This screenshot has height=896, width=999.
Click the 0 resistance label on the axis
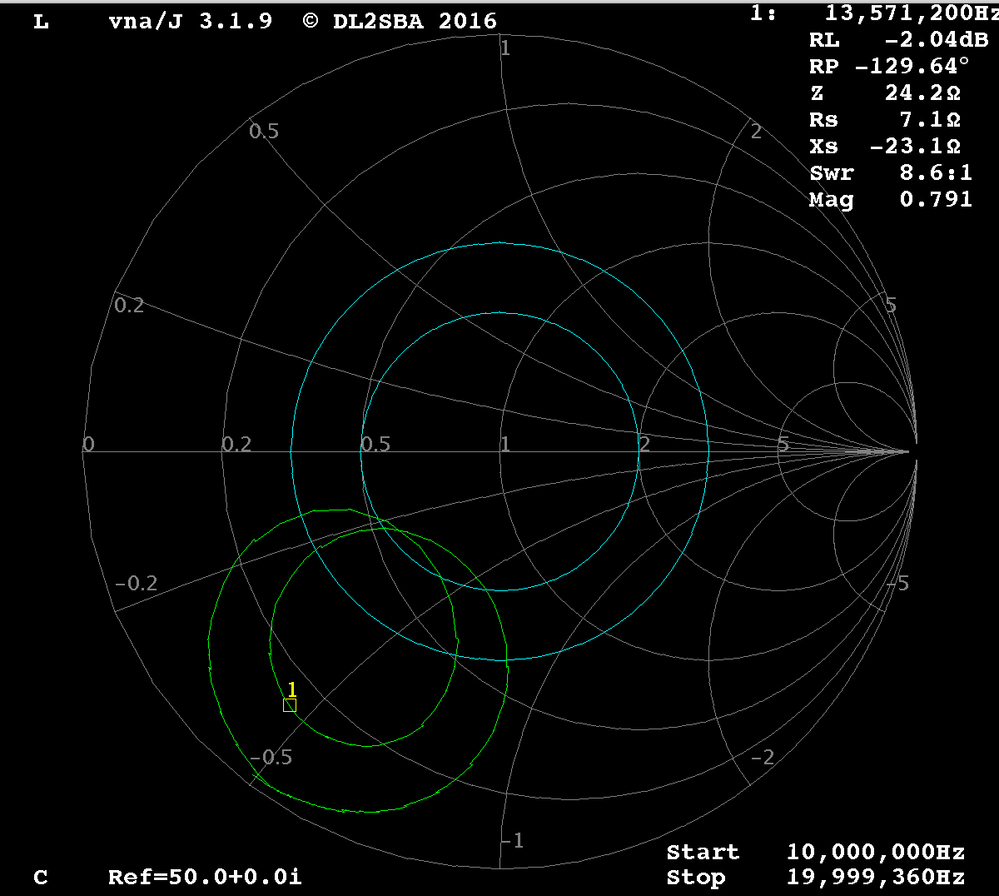coord(89,444)
